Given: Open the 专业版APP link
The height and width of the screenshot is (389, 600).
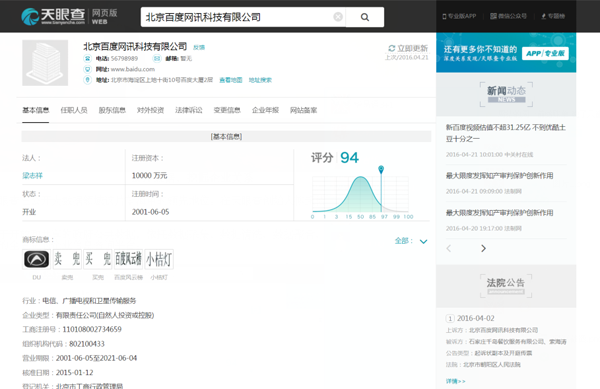Looking at the screenshot, I should [459, 16].
